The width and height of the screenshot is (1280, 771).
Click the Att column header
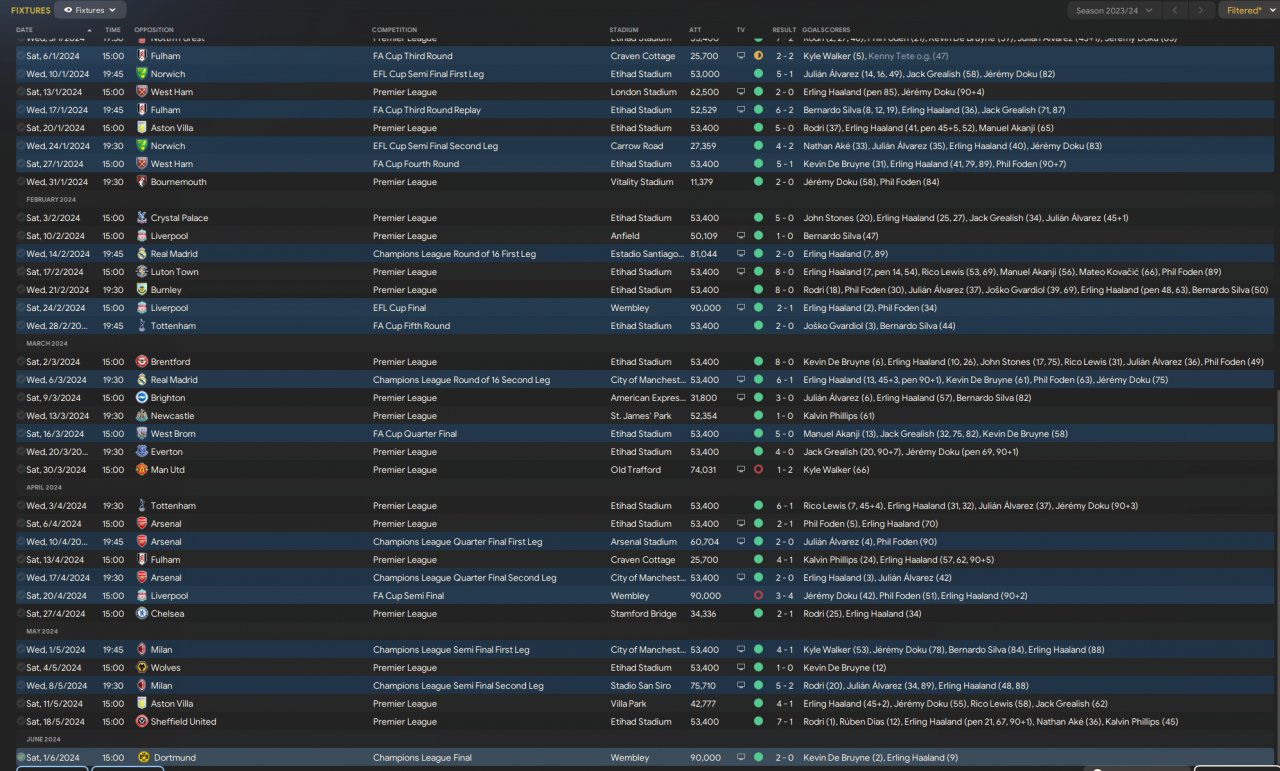click(695, 30)
